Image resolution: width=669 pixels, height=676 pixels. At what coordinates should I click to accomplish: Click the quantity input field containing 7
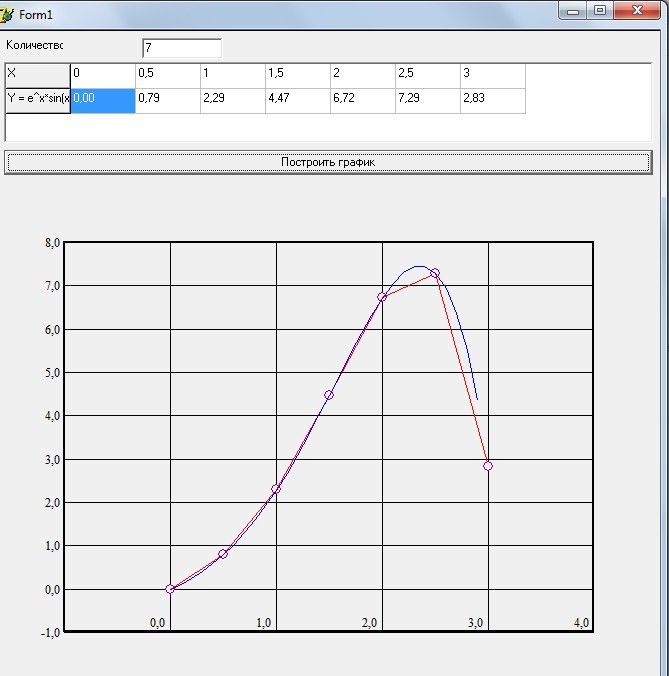click(182, 47)
